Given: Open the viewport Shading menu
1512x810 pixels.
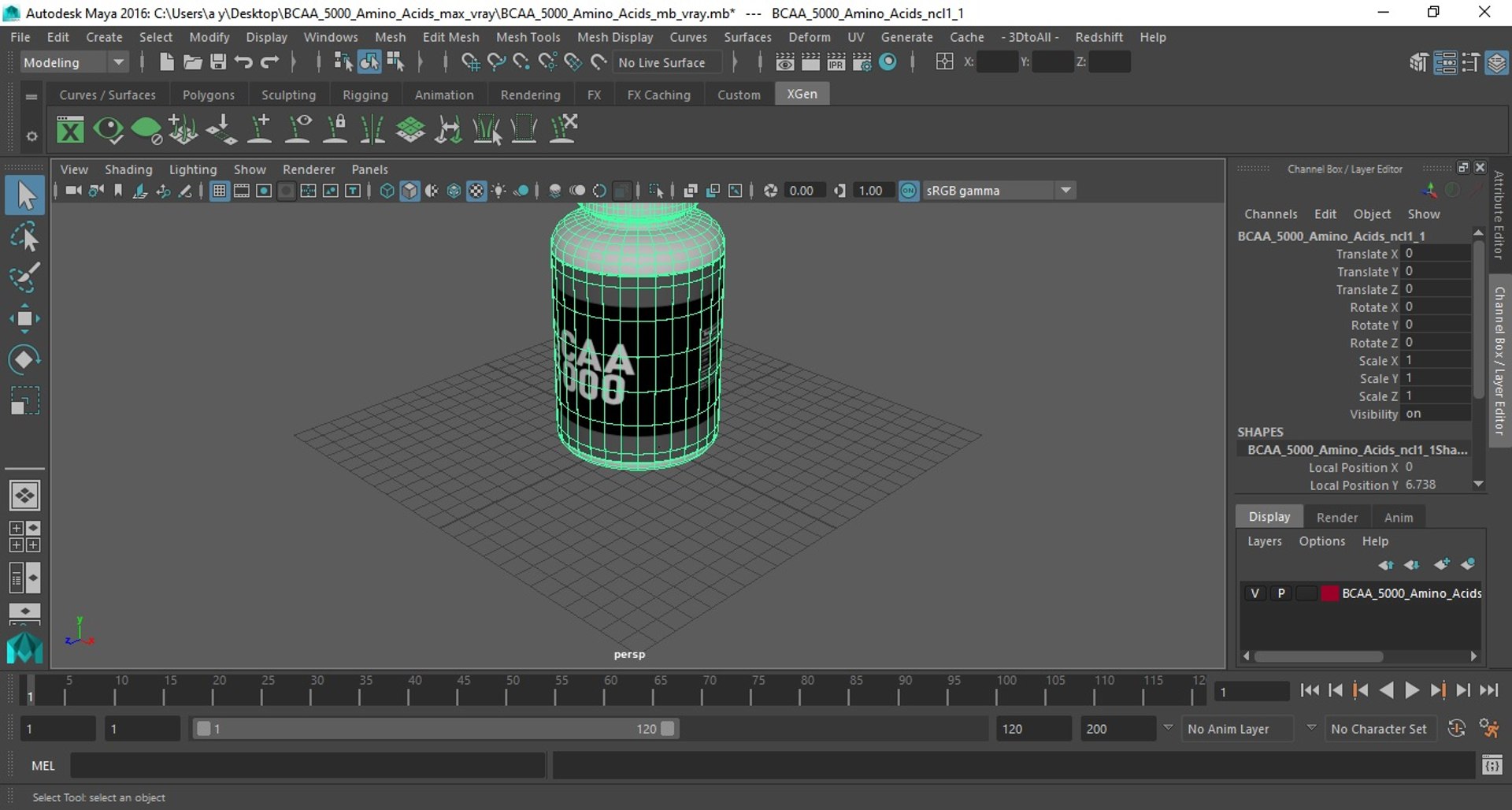Looking at the screenshot, I should coord(128,169).
